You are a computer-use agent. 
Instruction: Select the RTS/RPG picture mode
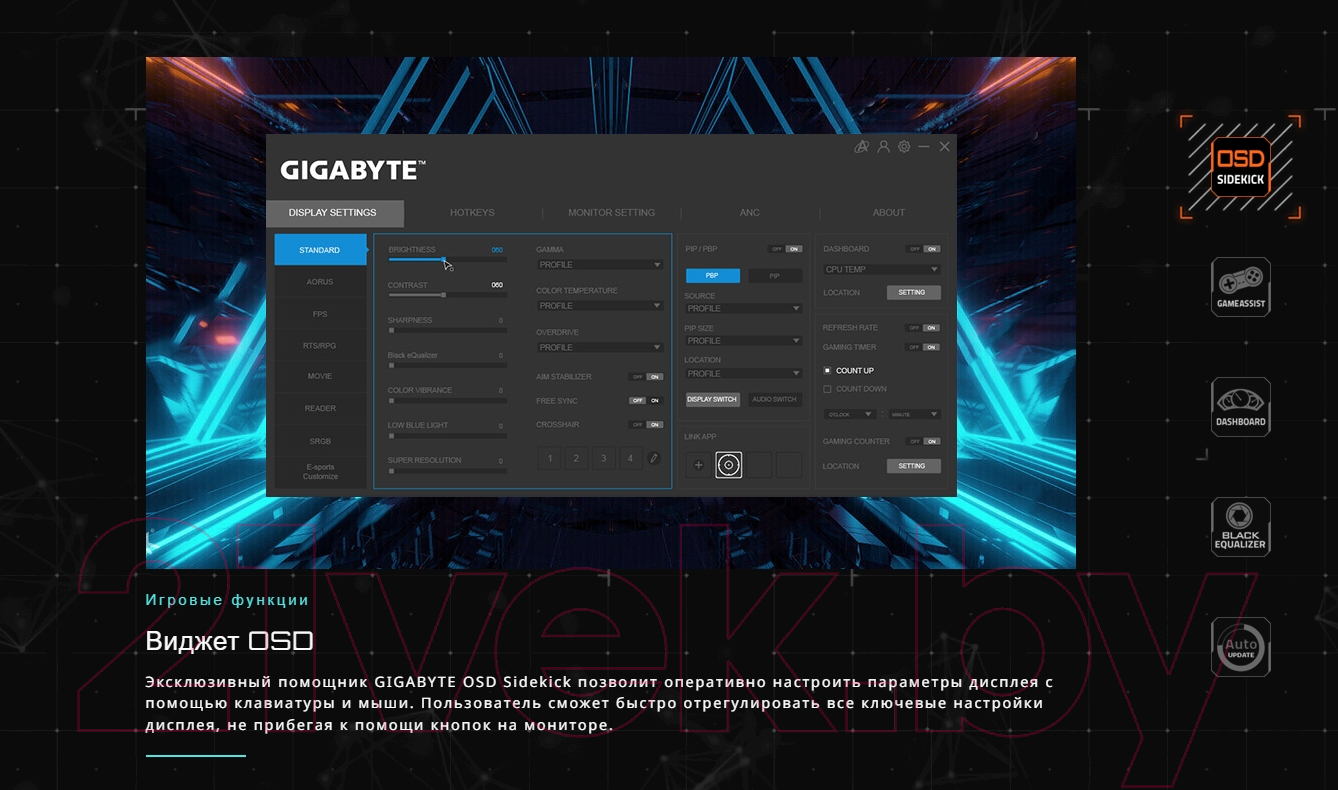pos(320,346)
